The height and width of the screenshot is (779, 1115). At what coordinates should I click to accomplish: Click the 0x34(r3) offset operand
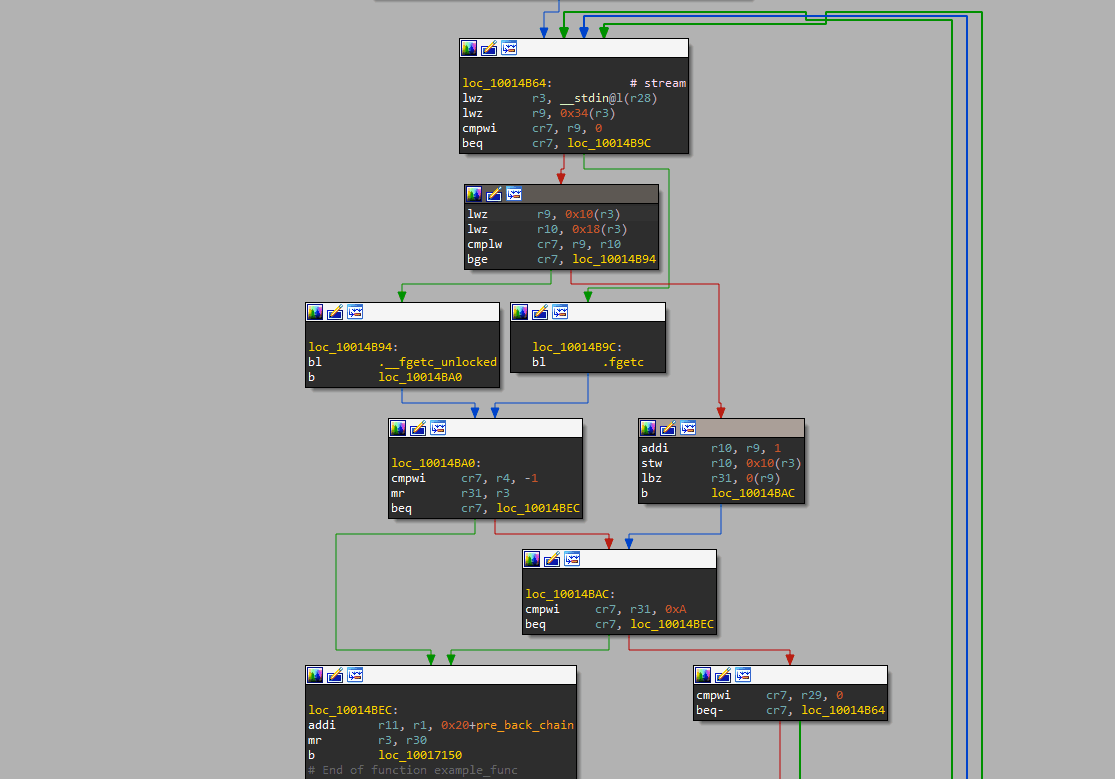pyautogui.click(x=587, y=113)
